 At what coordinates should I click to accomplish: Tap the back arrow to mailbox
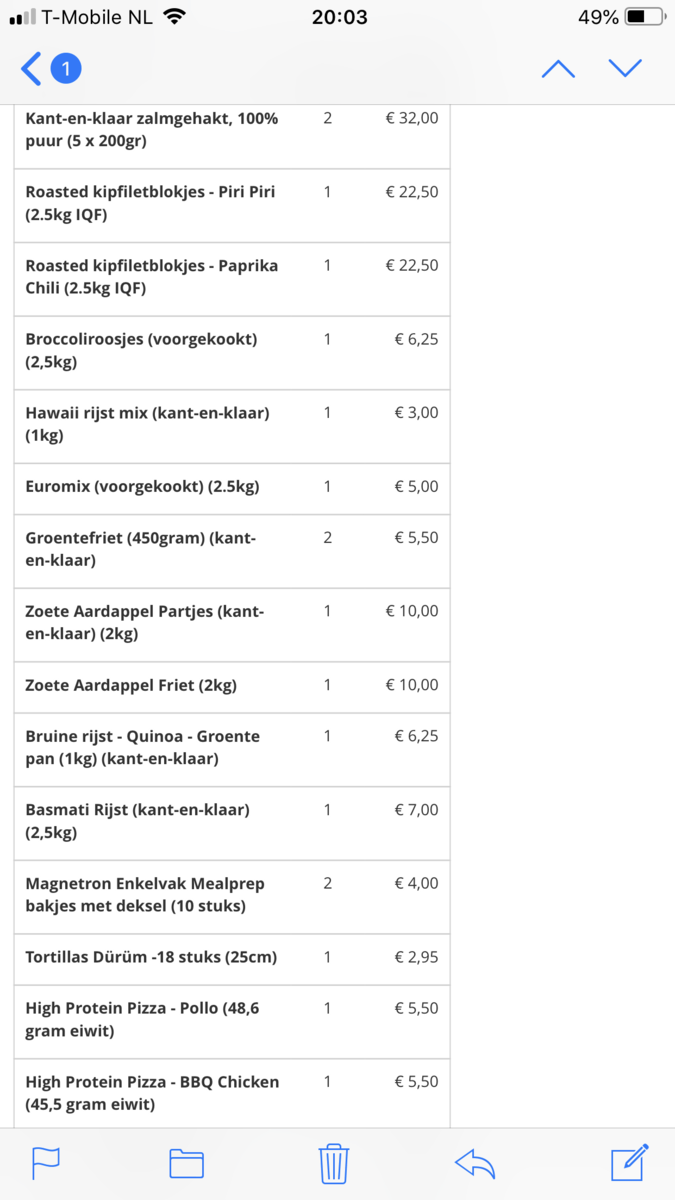click(x=31, y=69)
